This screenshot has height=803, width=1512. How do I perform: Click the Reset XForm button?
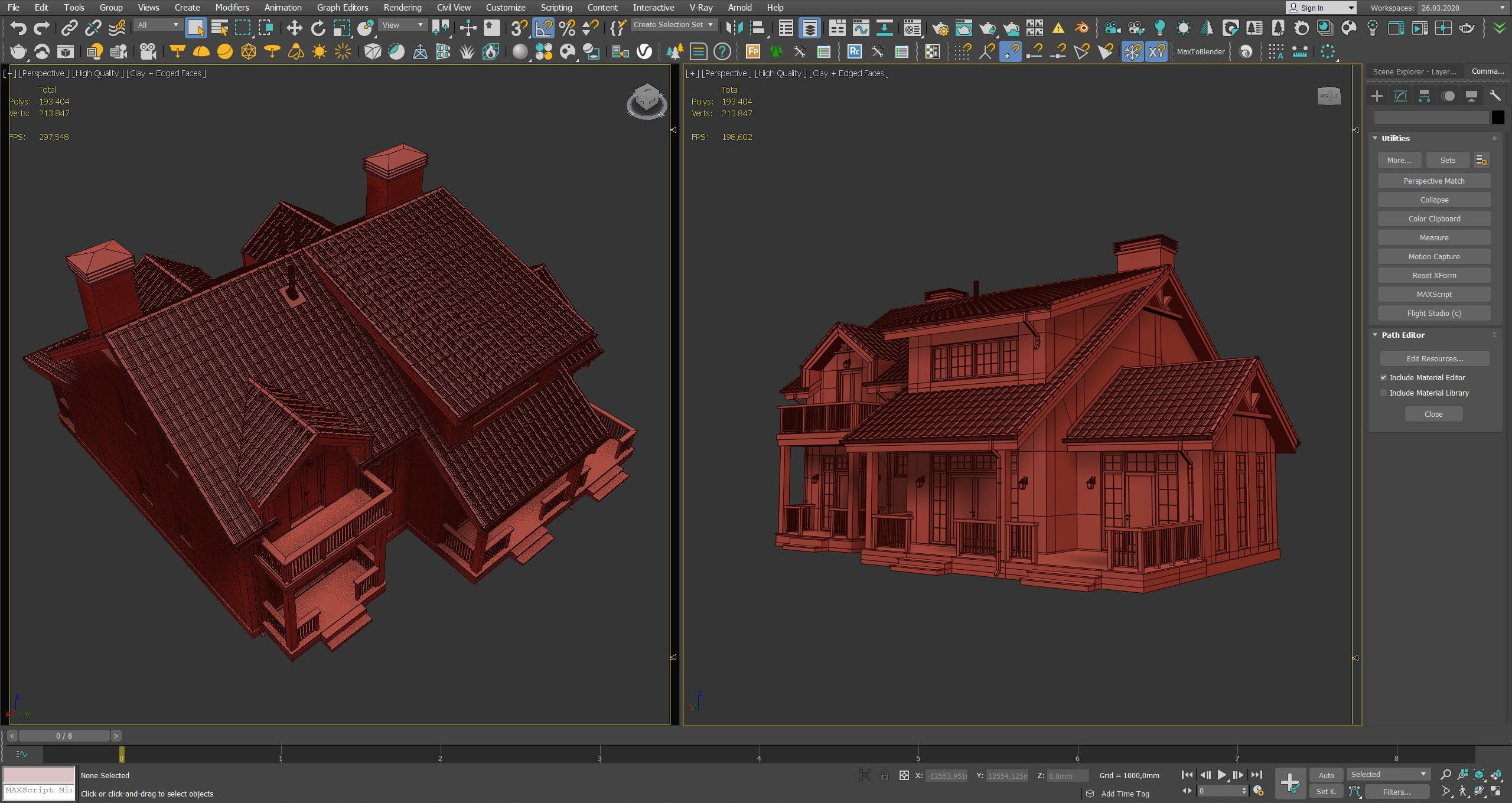[1433, 276]
